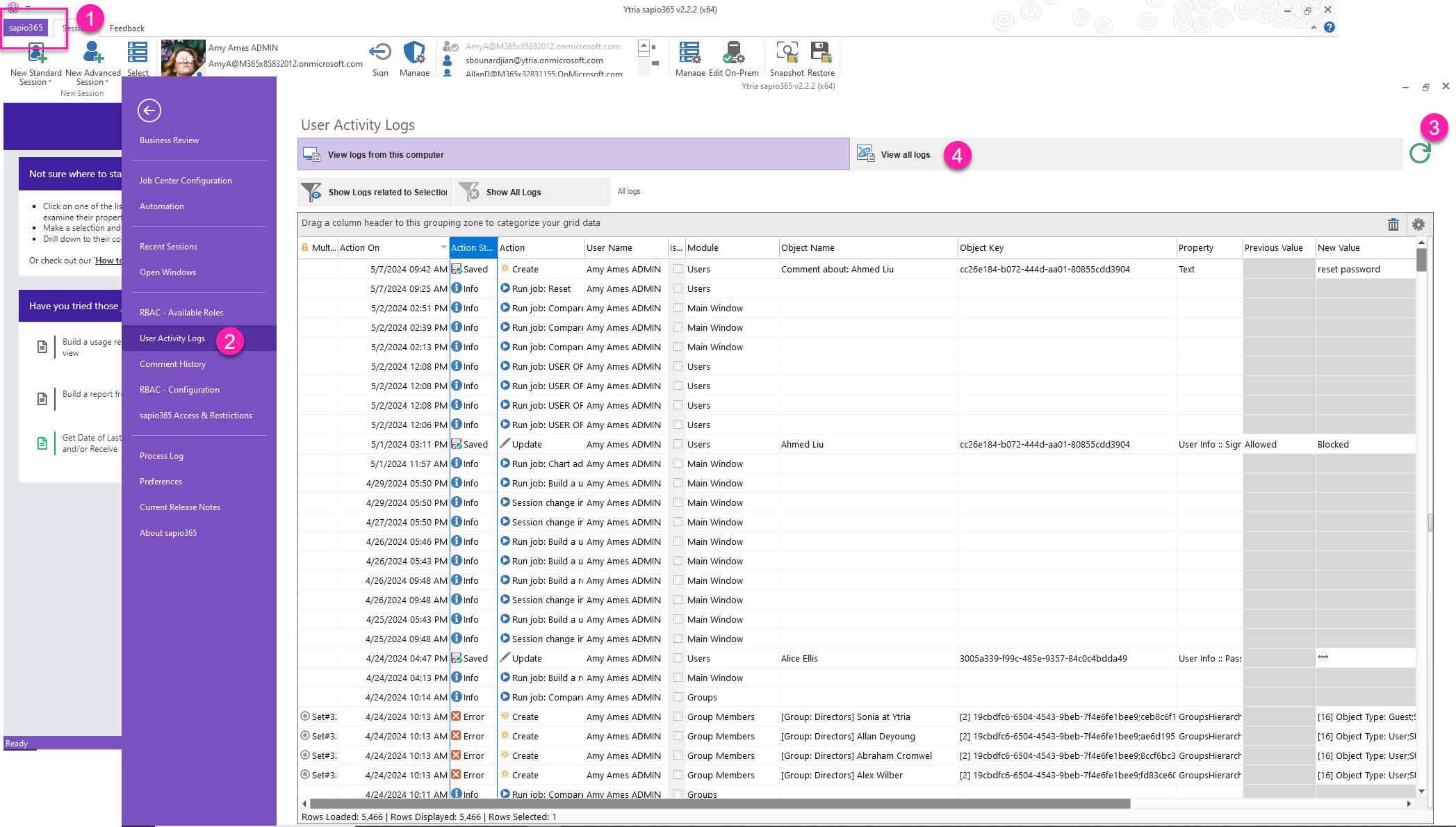This screenshot has width=1456, height=827.
Task: Click the help question mark icon
Action: point(1329,27)
